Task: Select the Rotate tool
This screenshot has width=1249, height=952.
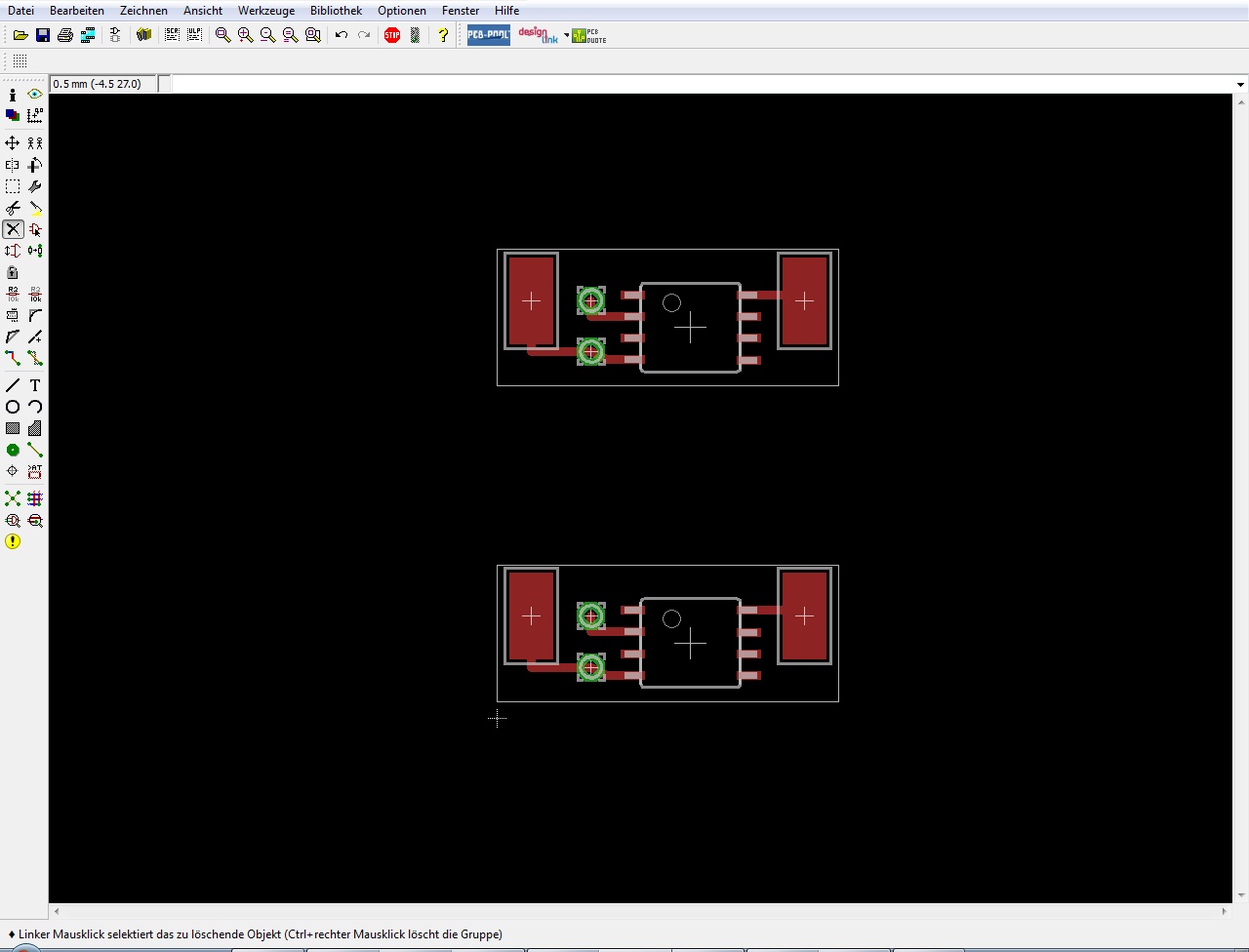Action: (x=35, y=165)
